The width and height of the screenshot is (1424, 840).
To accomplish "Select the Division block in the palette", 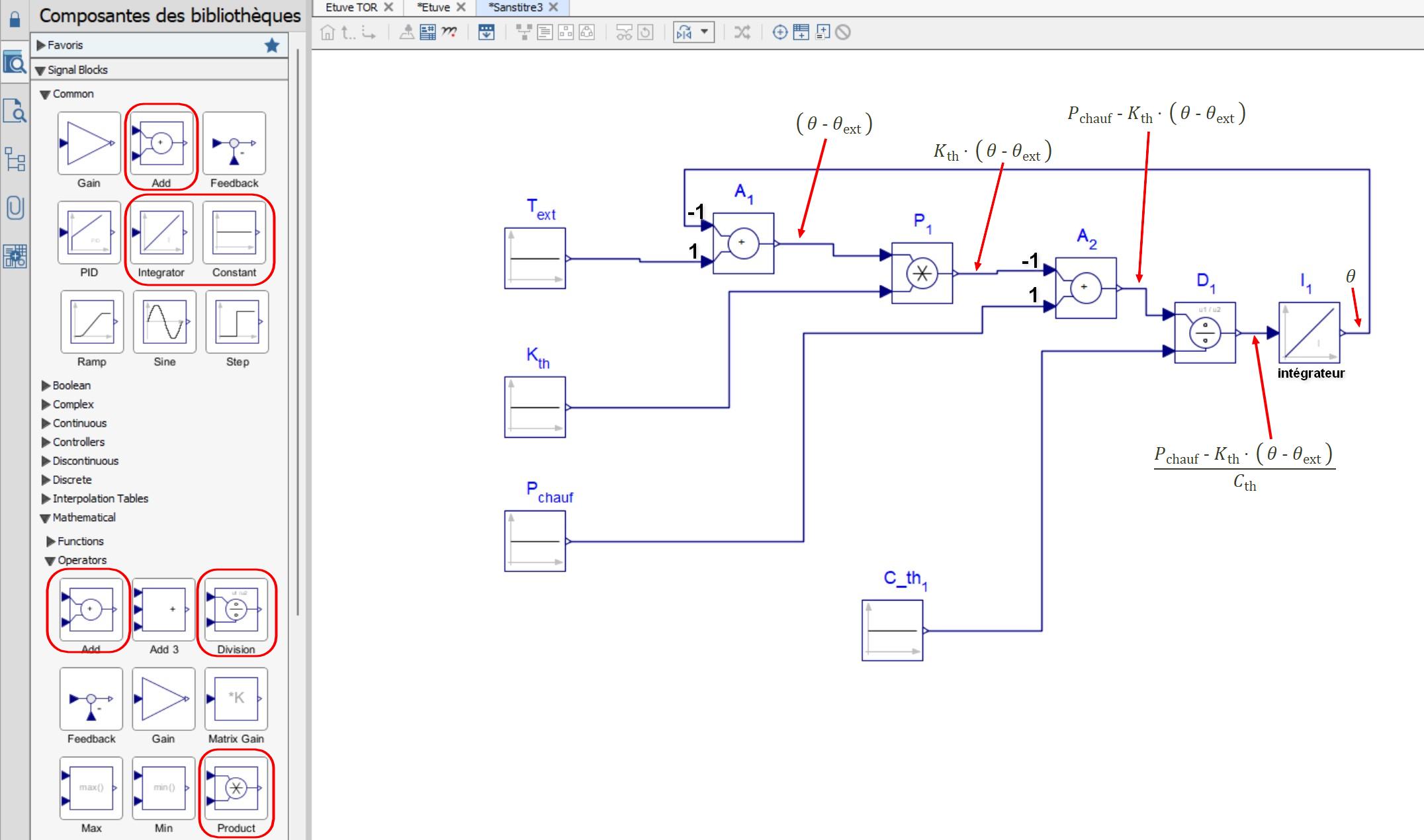I will [x=236, y=609].
